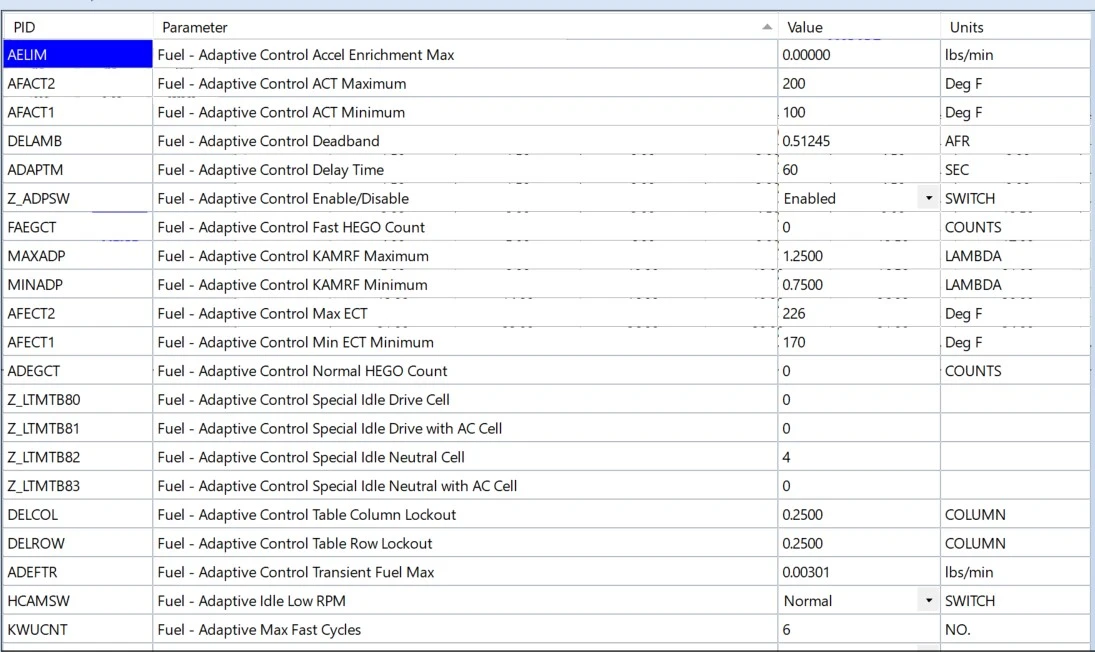Select the MINADP value 0.7500
Screen dimensions: 1095x652
[x=859, y=284]
